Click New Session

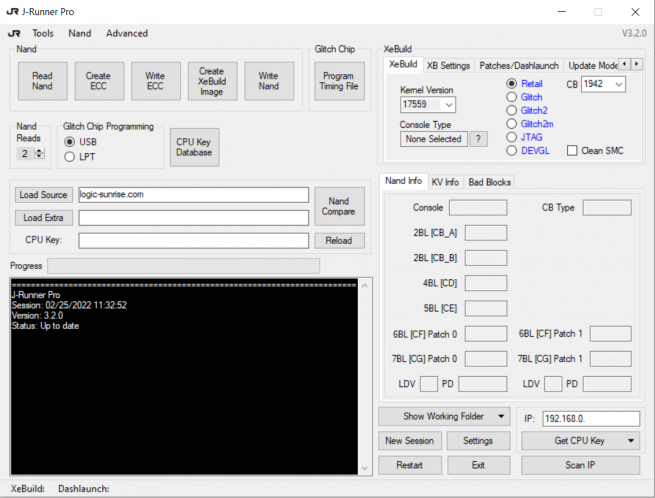click(x=410, y=441)
